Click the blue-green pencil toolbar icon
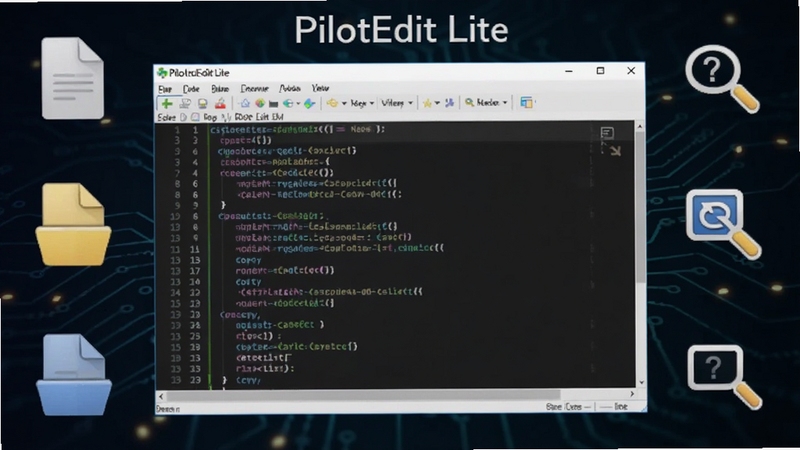Screen dimensions: 800x450 coord(309,104)
